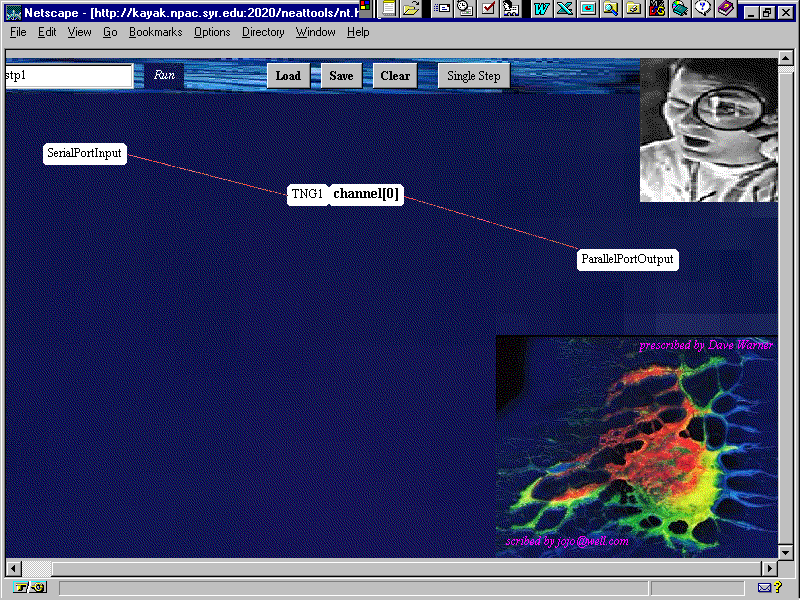Click the horizontal scrollbar right arrow

[769, 568]
